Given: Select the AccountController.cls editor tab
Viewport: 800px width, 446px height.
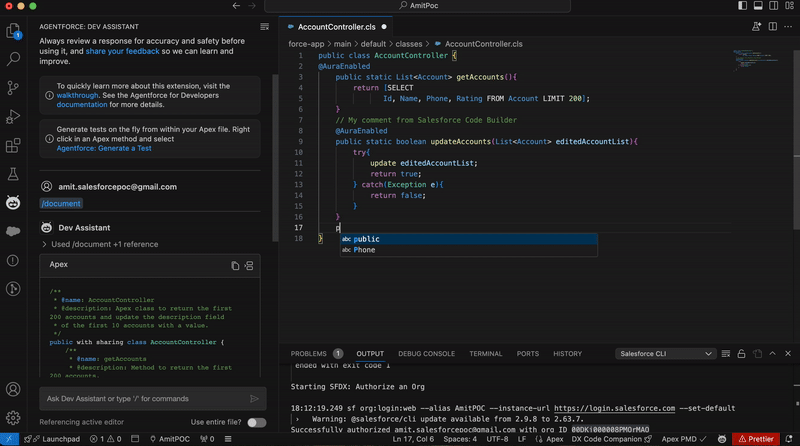Looking at the screenshot, I should 336,27.
